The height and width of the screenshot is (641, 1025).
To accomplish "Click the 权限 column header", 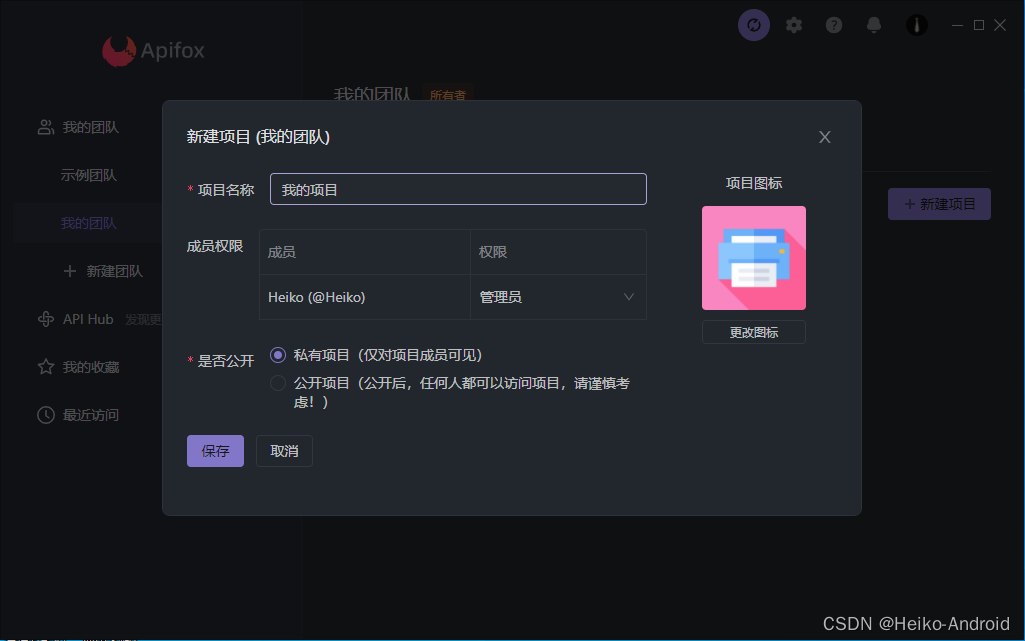I will point(558,252).
